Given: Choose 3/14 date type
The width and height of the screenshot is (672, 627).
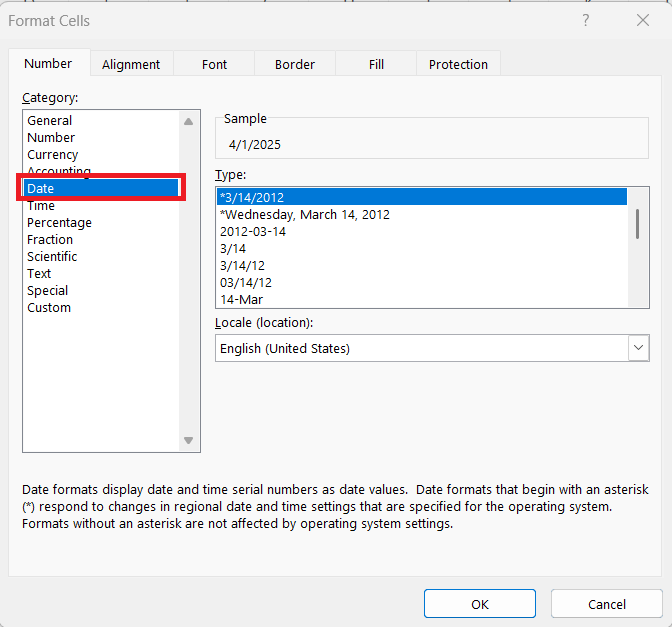Looking at the screenshot, I should [x=422, y=249].
